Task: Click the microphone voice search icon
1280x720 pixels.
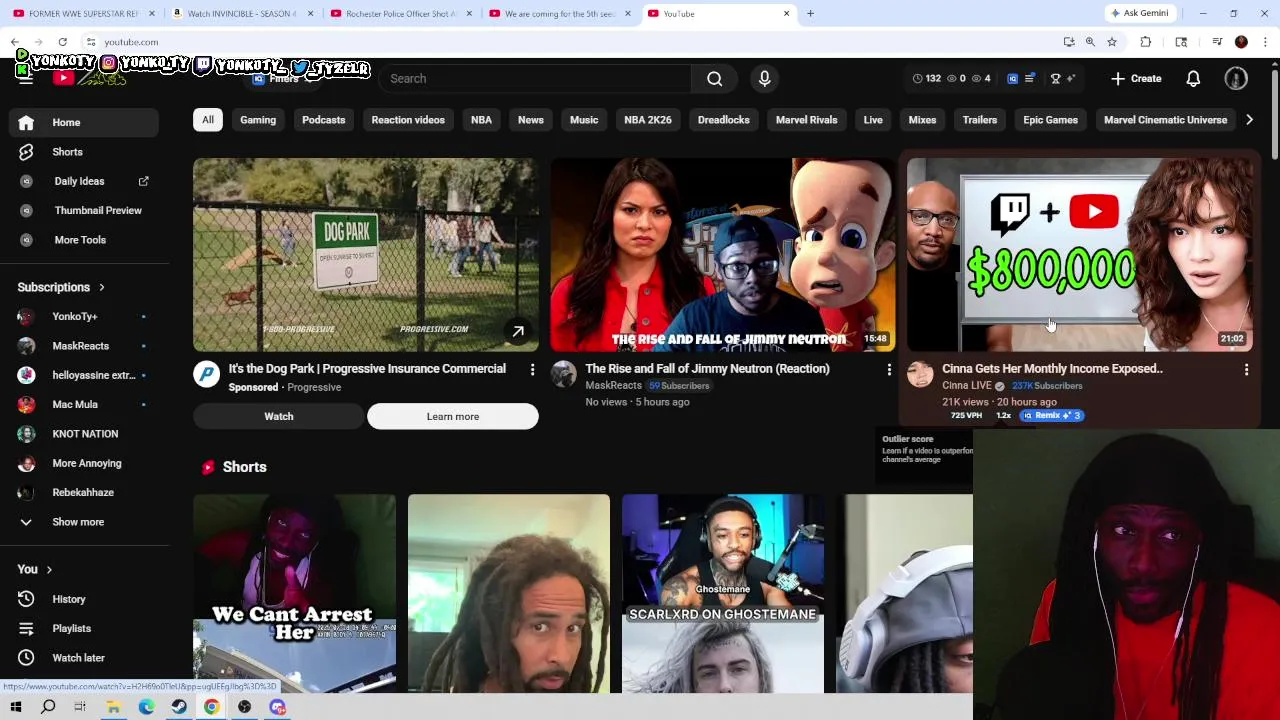Action: pyautogui.click(x=764, y=79)
